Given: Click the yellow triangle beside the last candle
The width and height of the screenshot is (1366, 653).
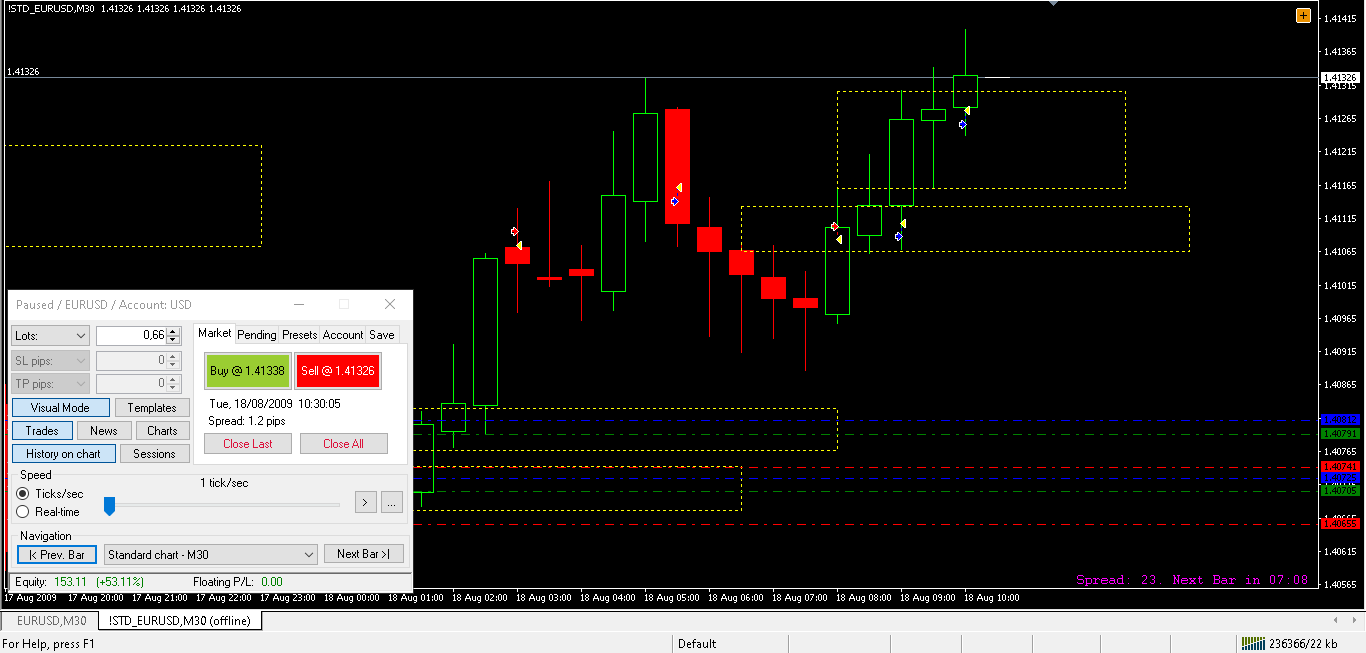Looking at the screenshot, I should pos(967,111).
